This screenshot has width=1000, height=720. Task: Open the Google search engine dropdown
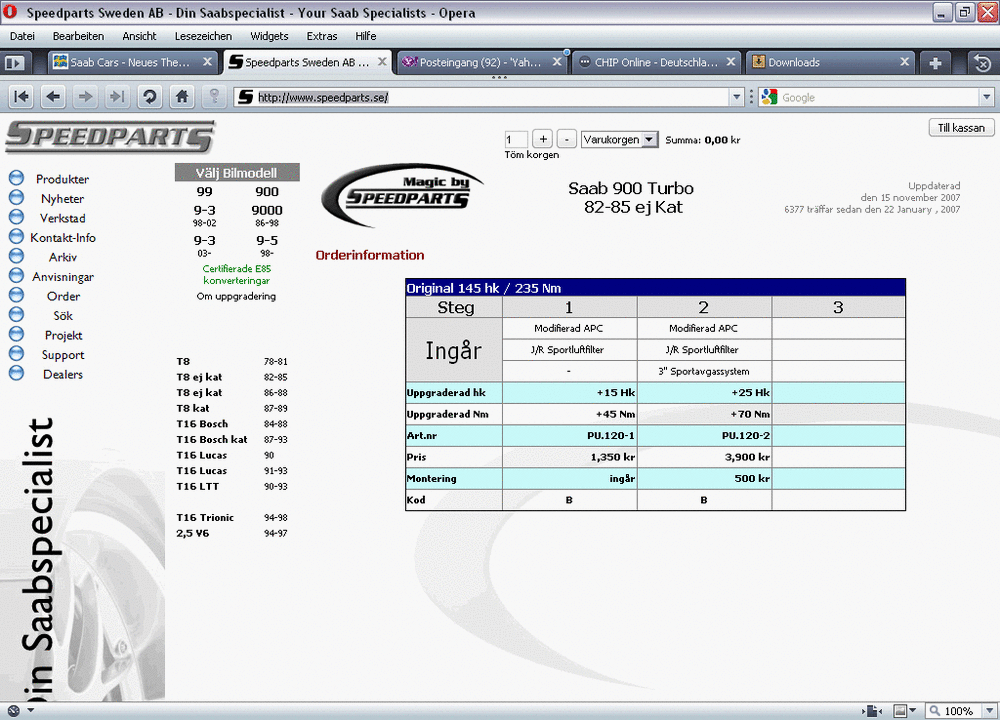click(x=987, y=97)
